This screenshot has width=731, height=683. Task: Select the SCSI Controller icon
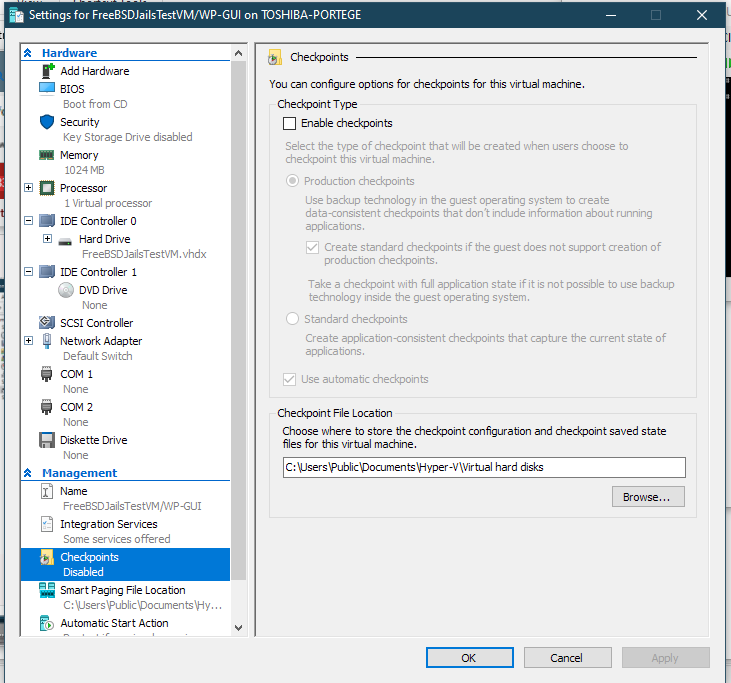[47, 323]
